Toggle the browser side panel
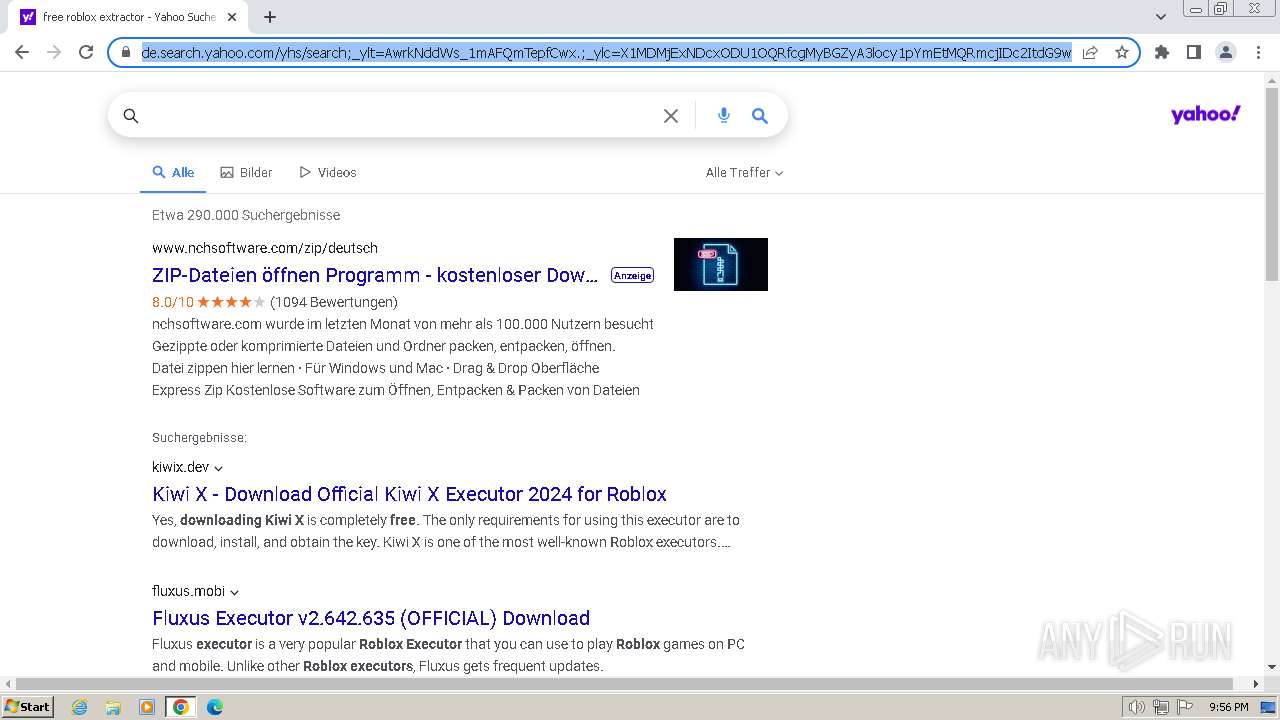This screenshot has height=720, width=1280. (x=1193, y=52)
